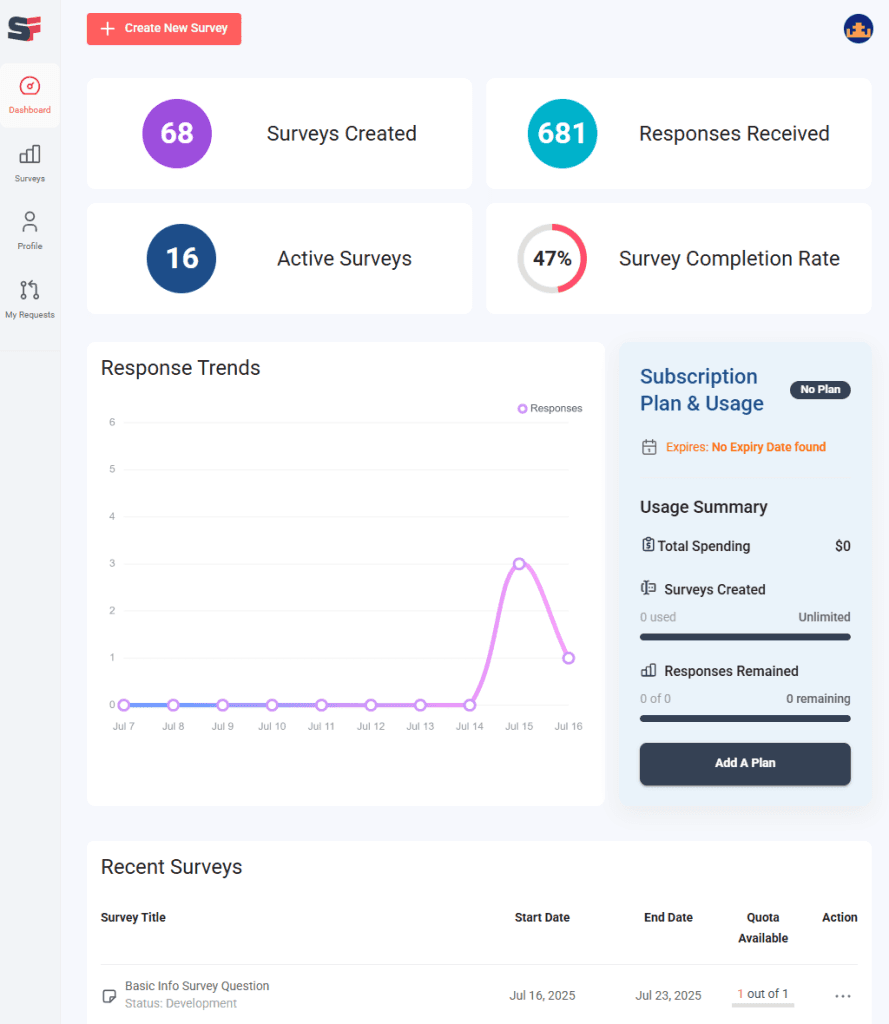Click the $0 total spending value

(x=843, y=546)
